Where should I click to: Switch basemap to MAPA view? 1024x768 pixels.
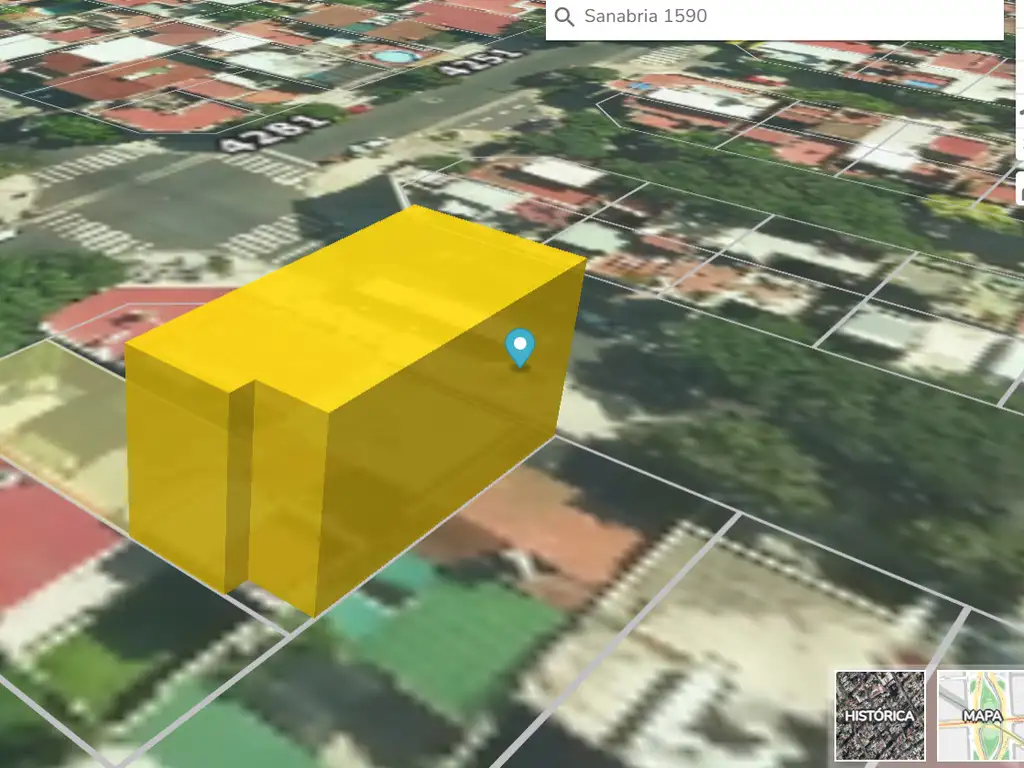[x=981, y=714]
